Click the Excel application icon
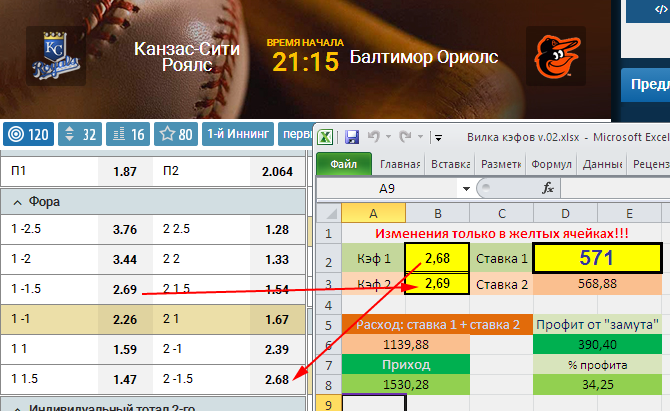Screen dimensions: 670x411 tap(325, 137)
